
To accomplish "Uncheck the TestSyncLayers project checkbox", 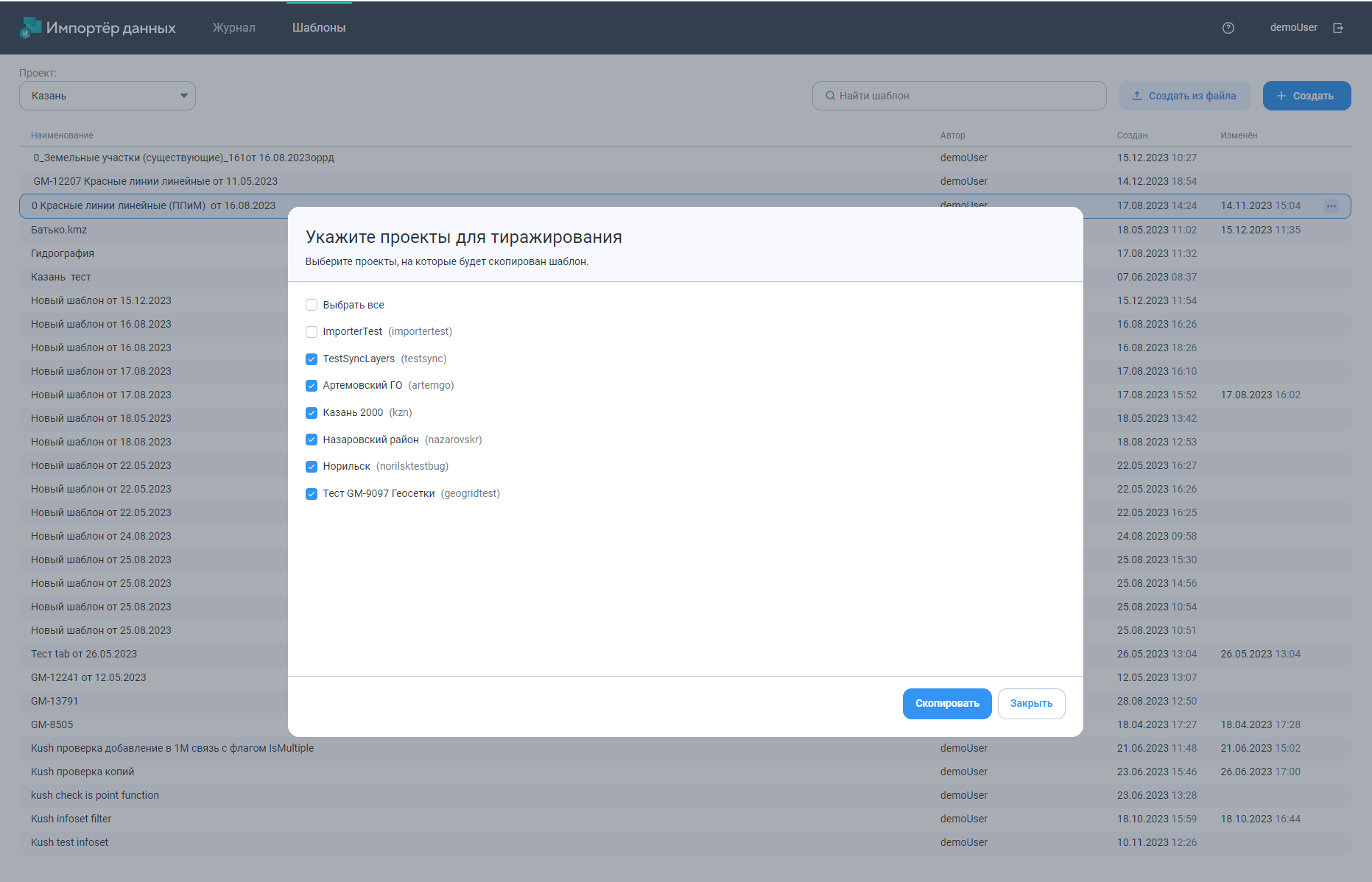I will pyautogui.click(x=312, y=359).
